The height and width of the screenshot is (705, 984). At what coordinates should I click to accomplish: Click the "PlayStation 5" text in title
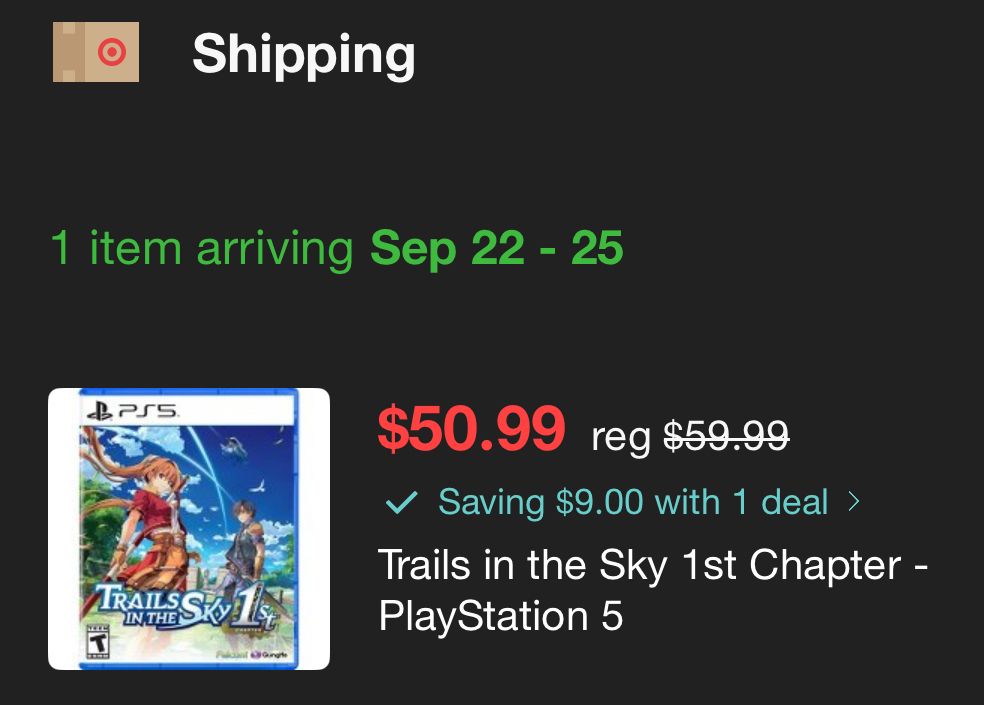click(x=500, y=616)
